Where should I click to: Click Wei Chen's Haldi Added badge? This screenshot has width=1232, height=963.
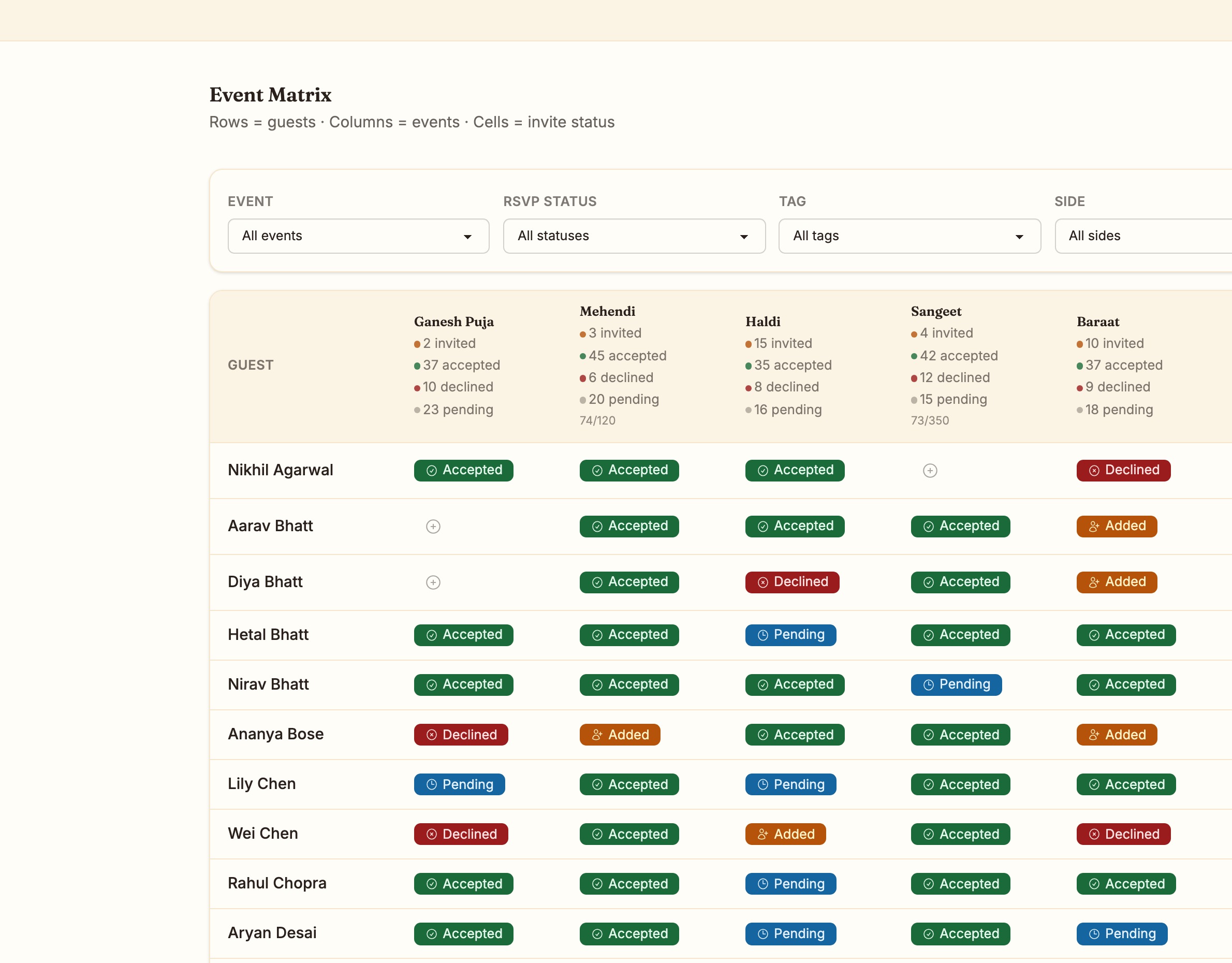pos(785,834)
